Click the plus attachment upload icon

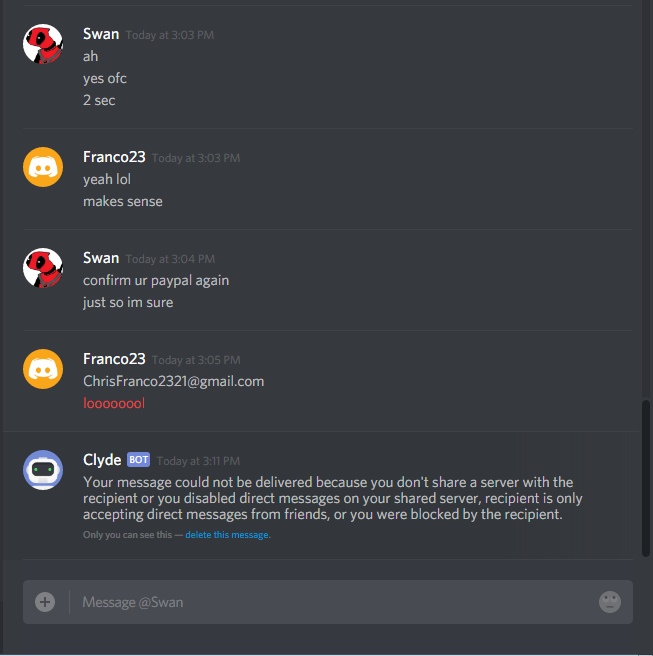pyautogui.click(x=45, y=602)
